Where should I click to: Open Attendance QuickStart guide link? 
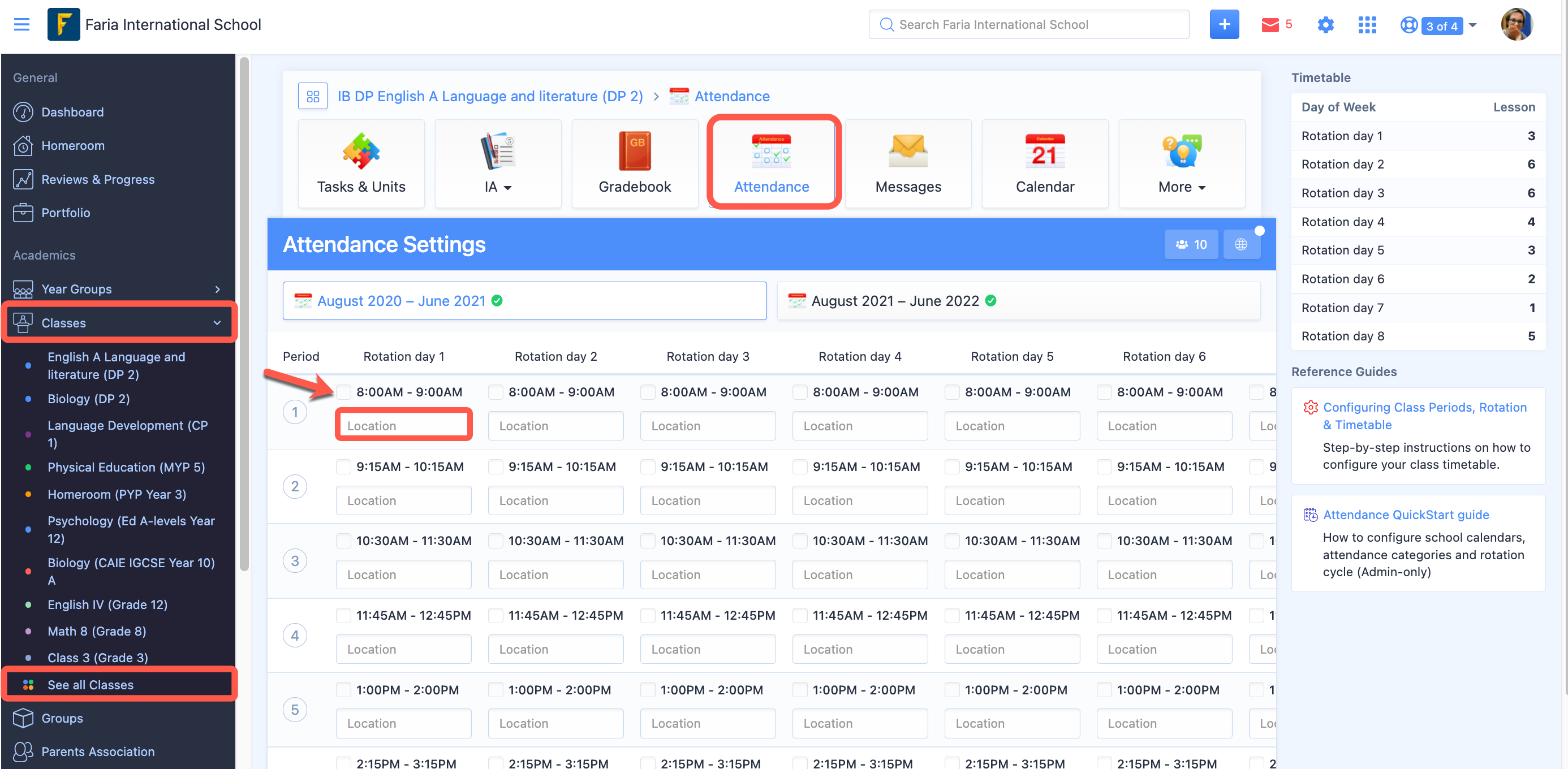[x=1406, y=515]
